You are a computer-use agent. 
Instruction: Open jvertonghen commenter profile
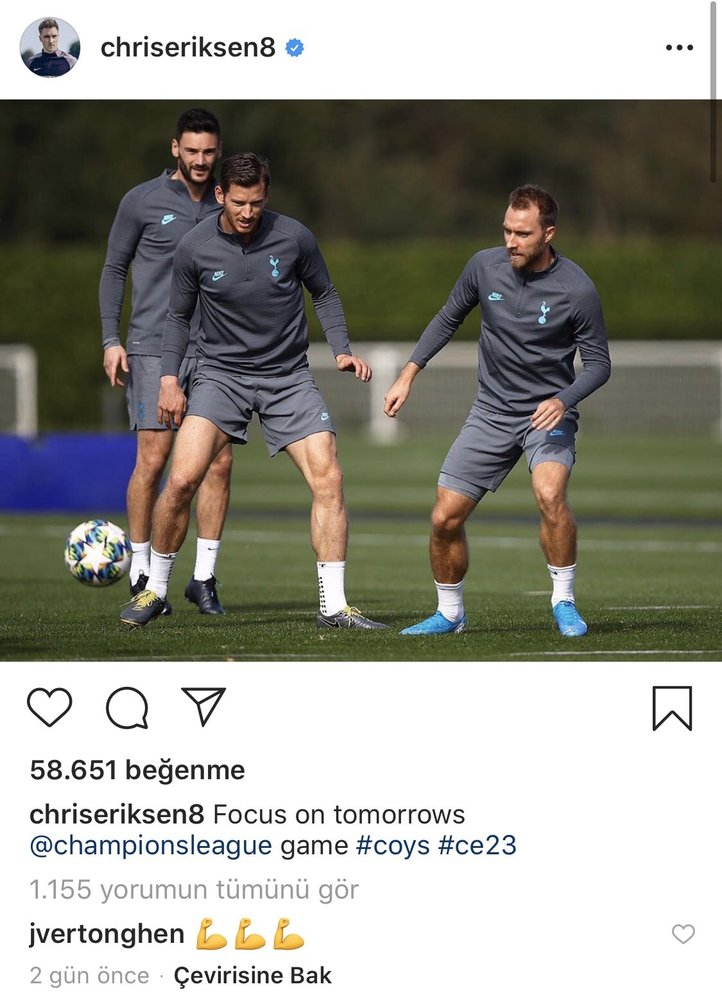click(107, 934)
